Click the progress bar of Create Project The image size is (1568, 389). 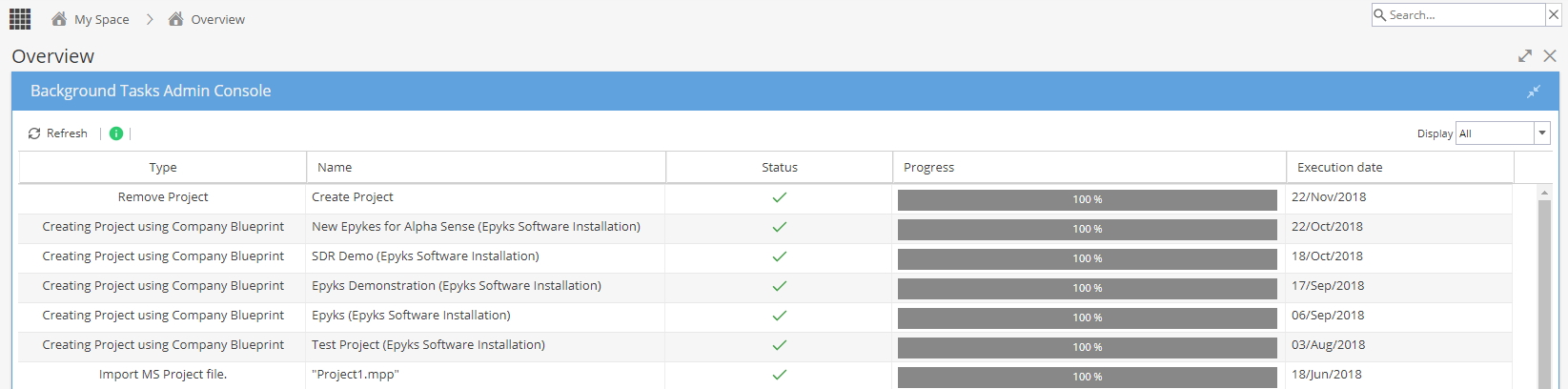coord(1088,199)
